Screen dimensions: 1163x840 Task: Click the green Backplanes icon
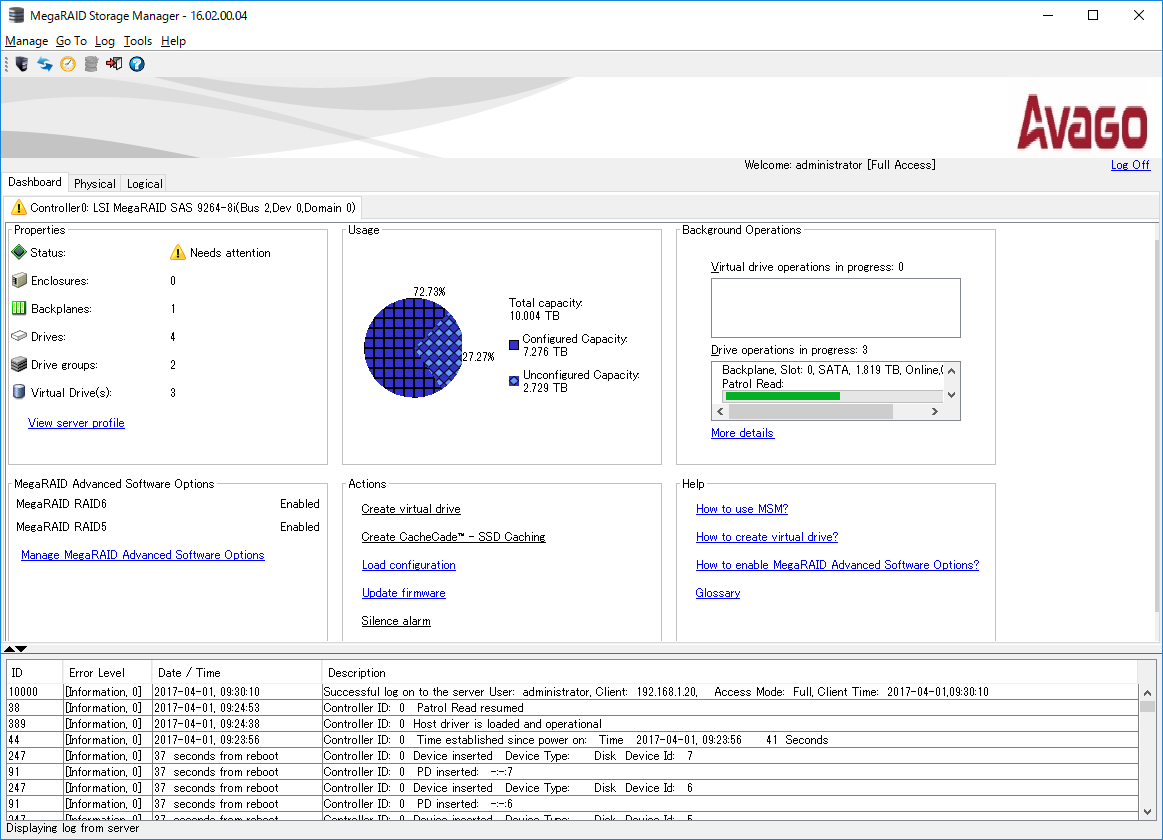click(19, 308)
